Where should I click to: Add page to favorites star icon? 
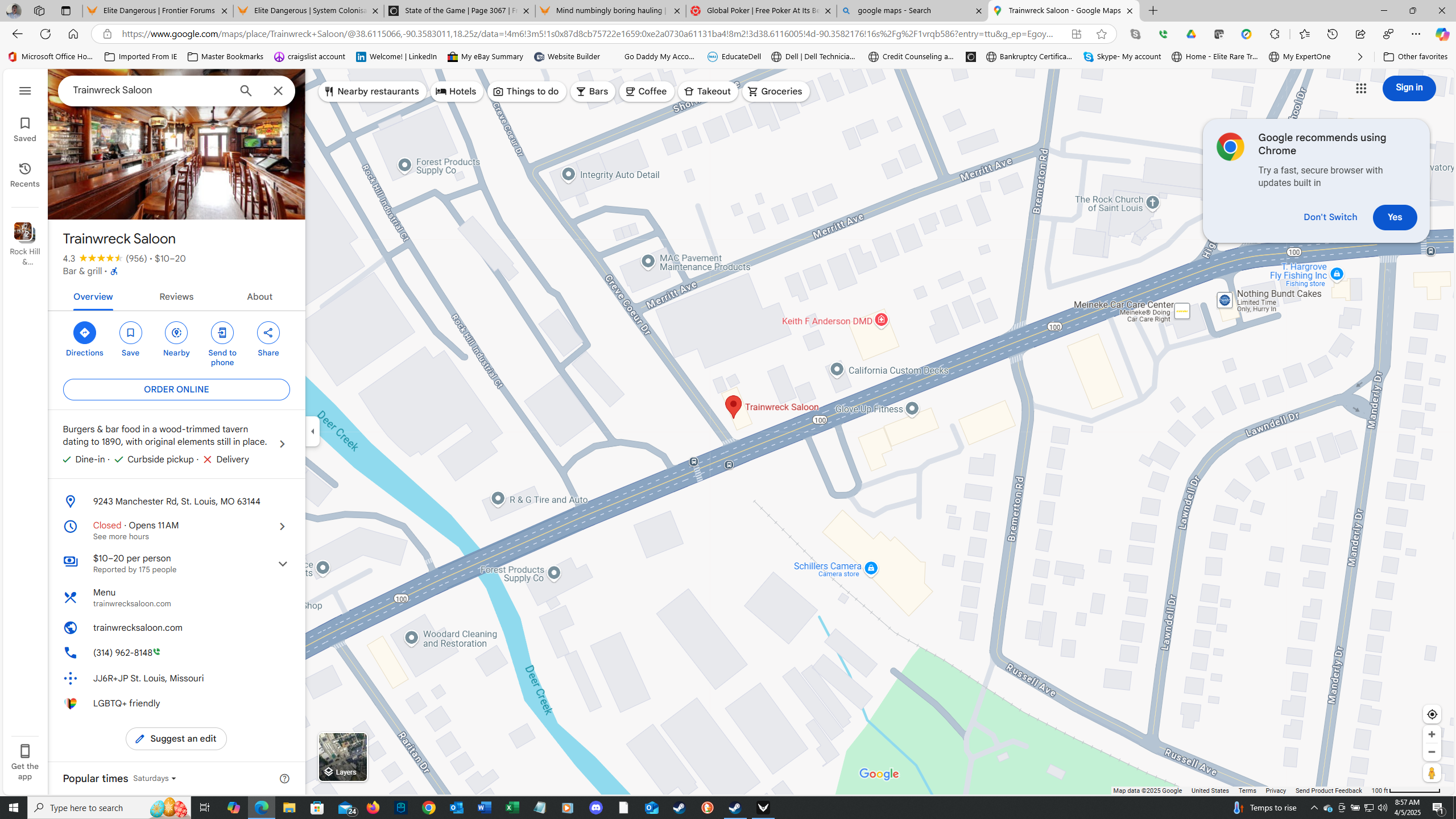click(x=1102, y=34)
